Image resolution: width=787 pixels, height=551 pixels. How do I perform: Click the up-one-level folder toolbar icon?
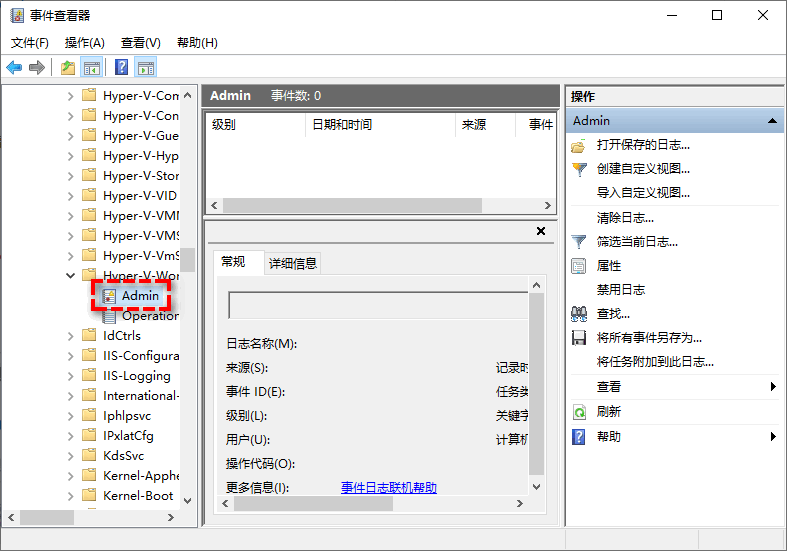pos(67,68)
